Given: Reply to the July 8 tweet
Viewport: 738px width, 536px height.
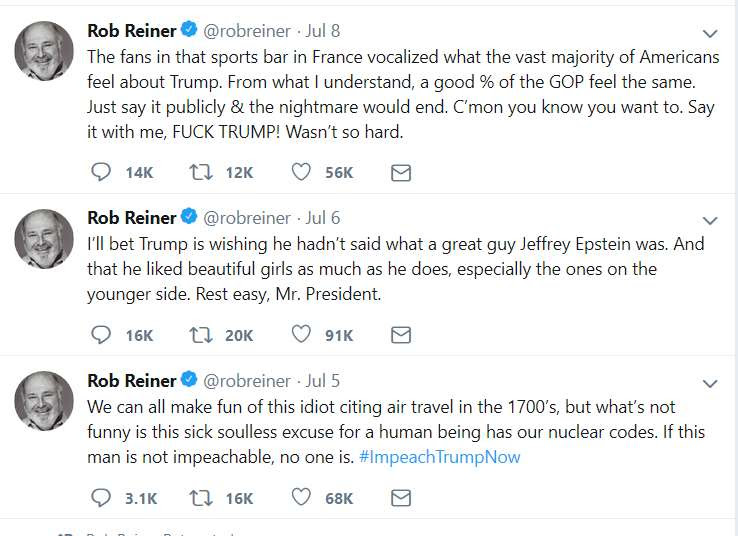Looking at the screenshot, I should coord(100,172).
